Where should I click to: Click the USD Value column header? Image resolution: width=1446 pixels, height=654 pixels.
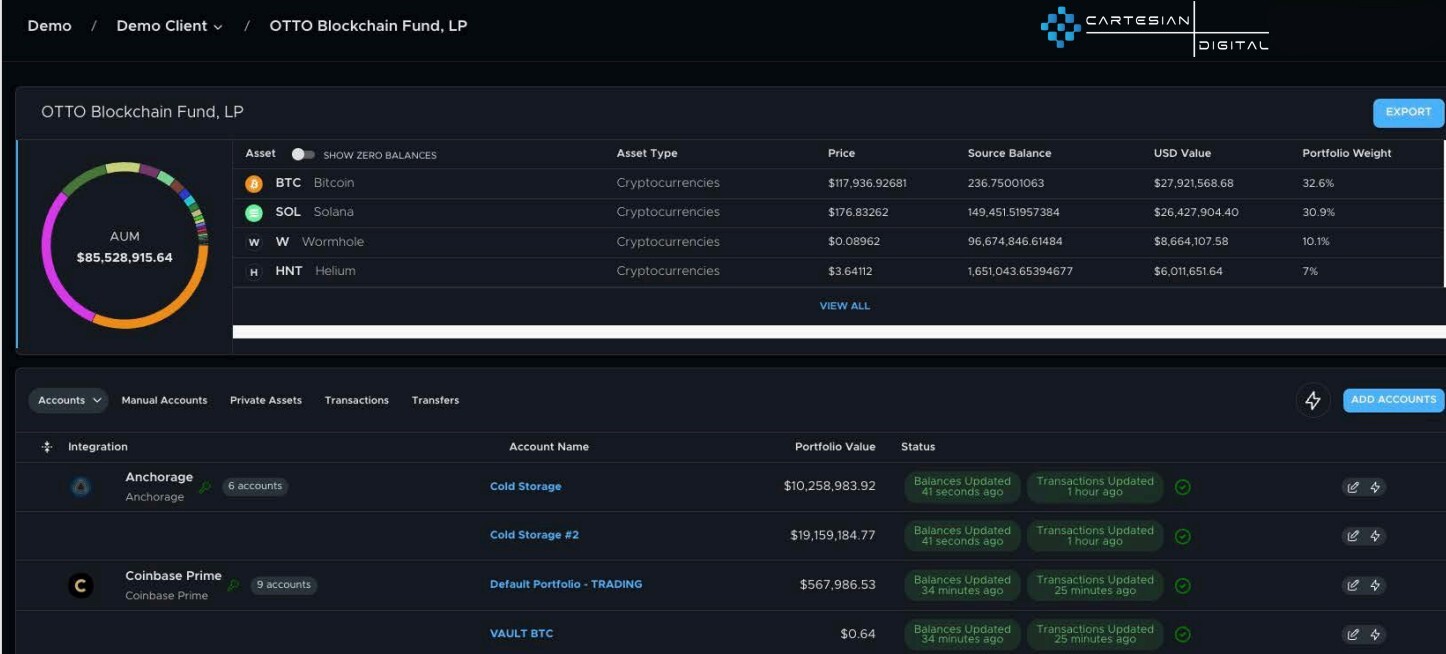1182,154
